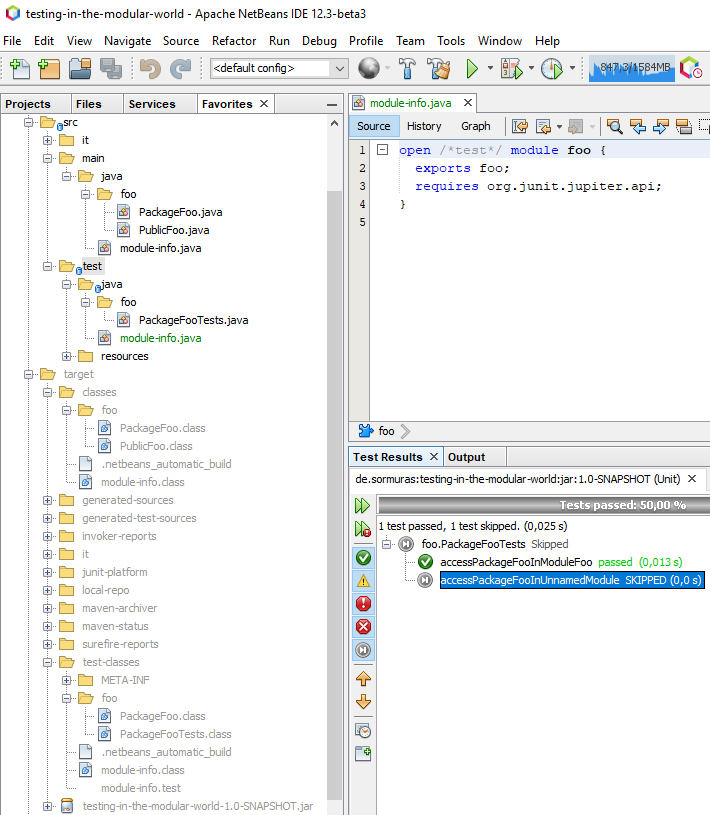Click the Undo arrow icon
Viewport: 710px width, 815px height.
[x=150, y=69]
